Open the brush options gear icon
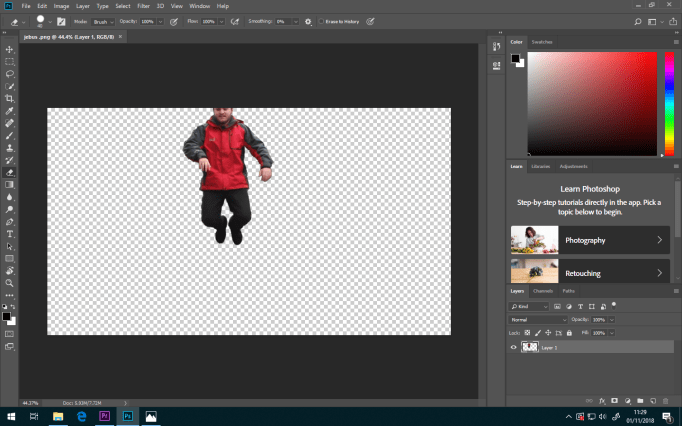The width and height of the screenshot is (682, 426). pyautogui.click(x=308, y=20)
